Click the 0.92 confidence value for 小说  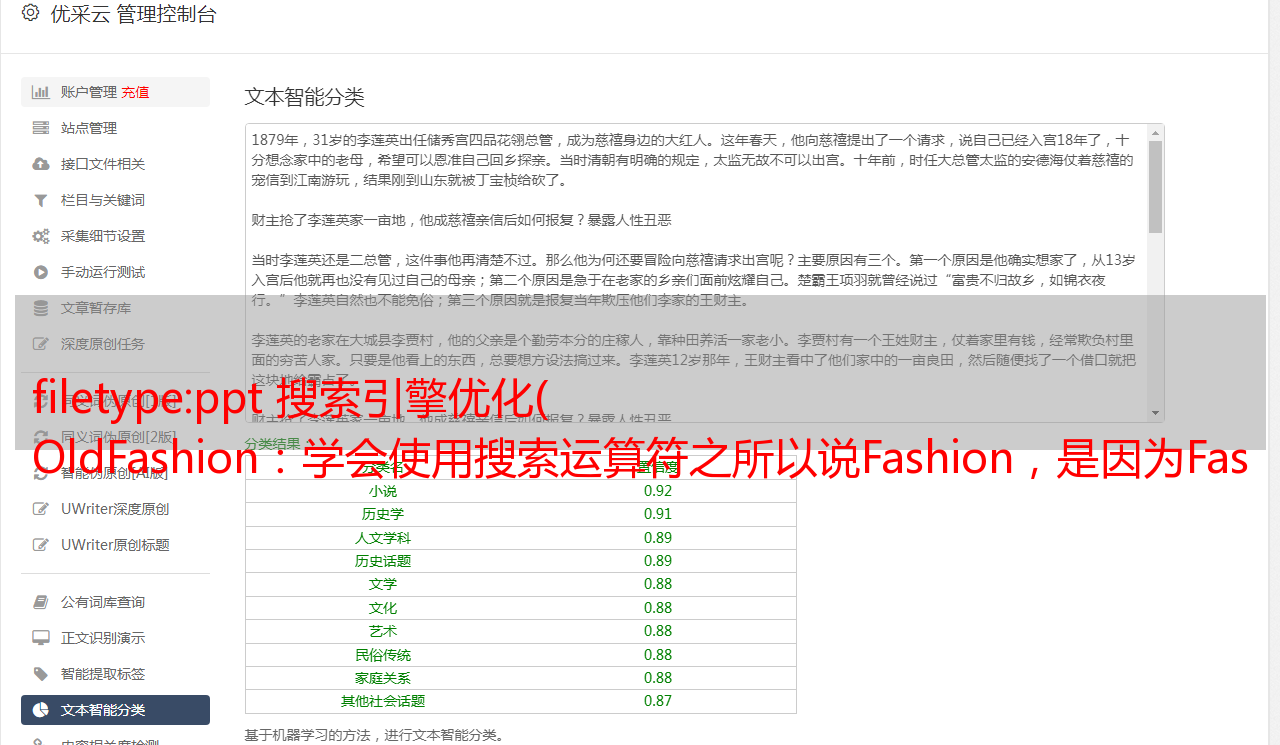pos(658,491)
